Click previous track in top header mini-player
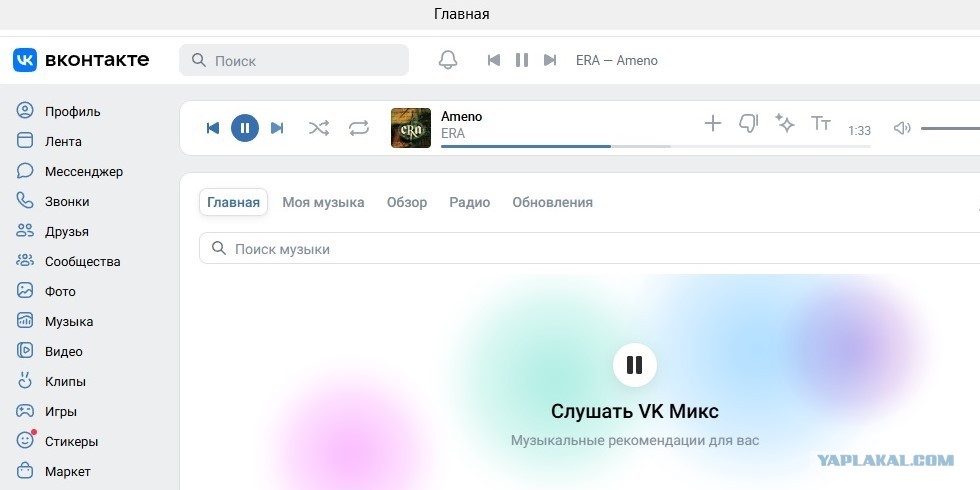Image resolution: width=980 pixels, height=490 pixels. [494, 60]
